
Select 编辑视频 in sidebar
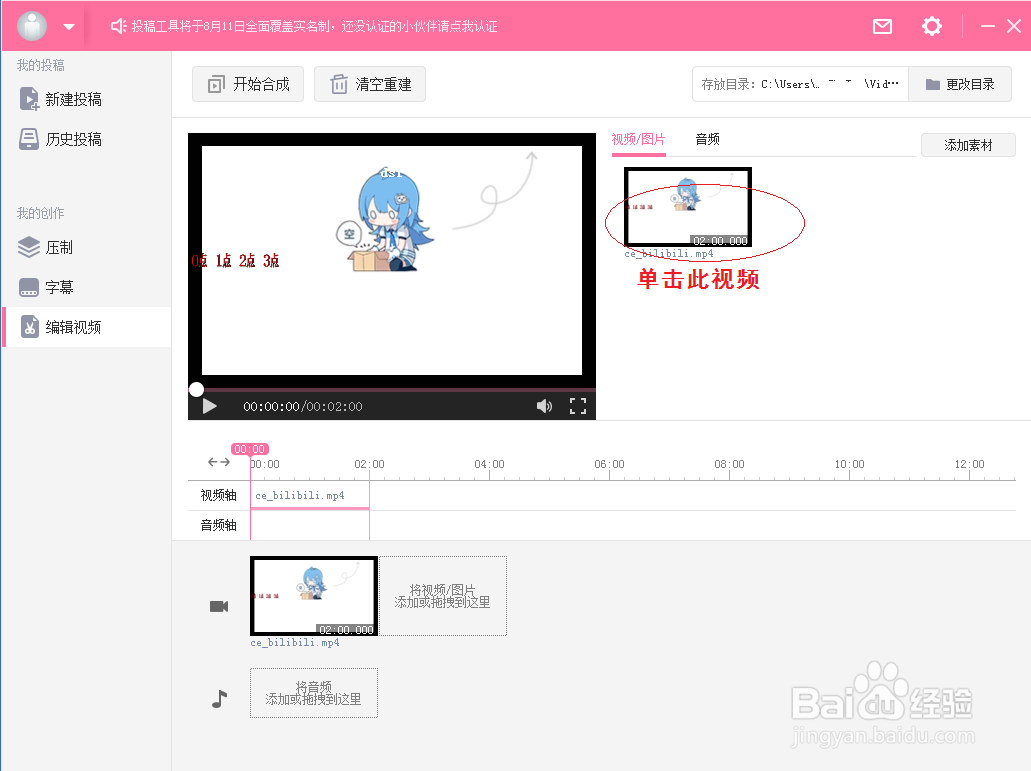coord(87,327)
